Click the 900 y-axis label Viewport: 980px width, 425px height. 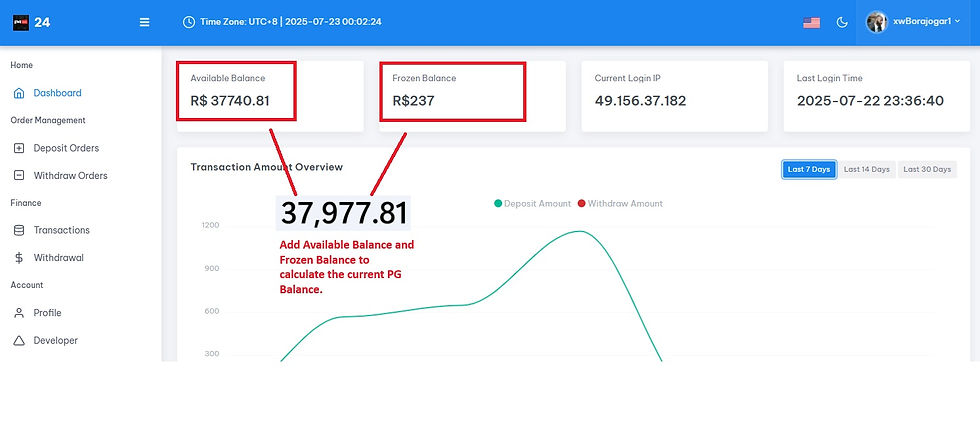pos(212,269)
